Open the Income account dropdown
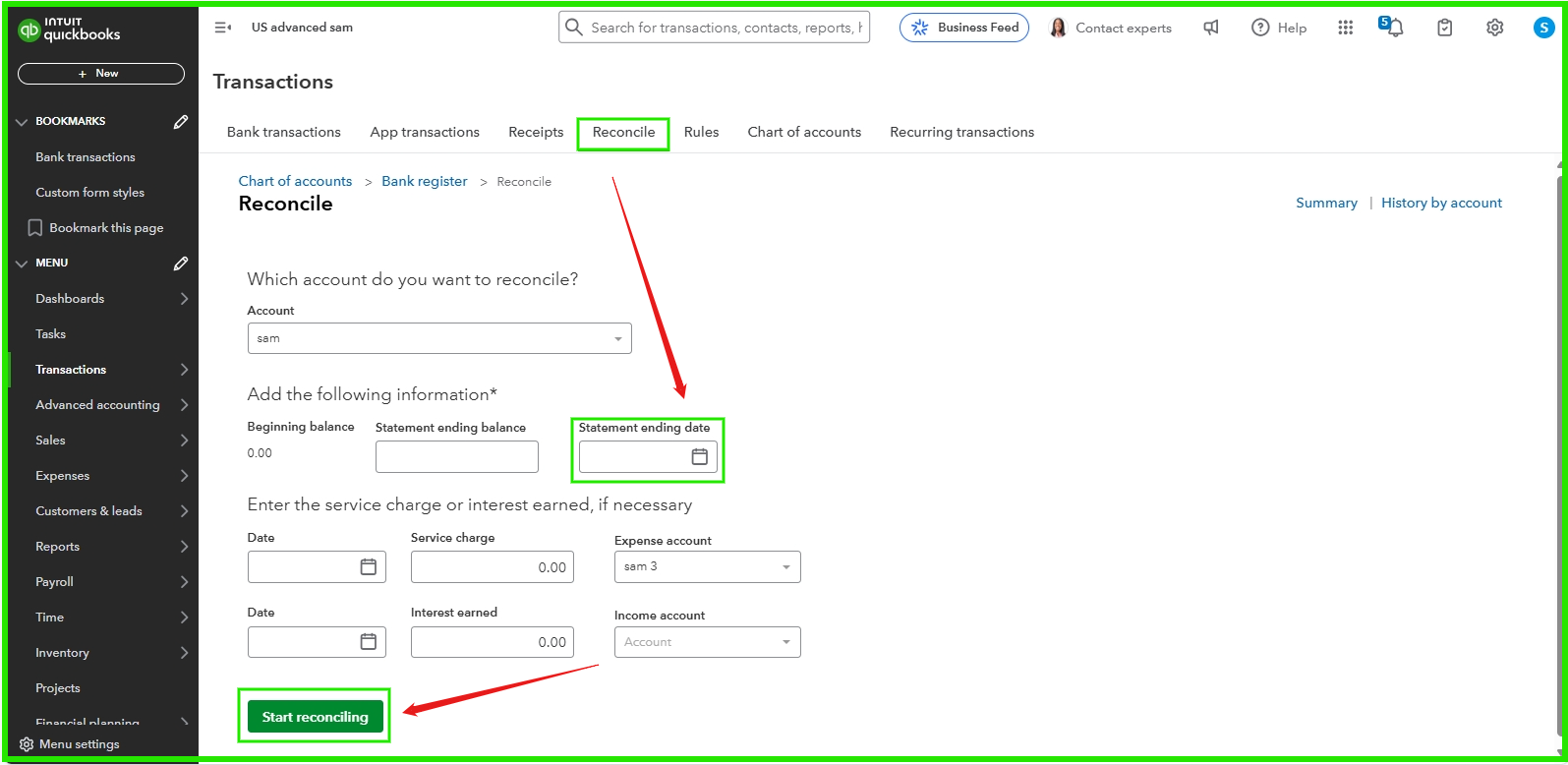 [708, 642]
